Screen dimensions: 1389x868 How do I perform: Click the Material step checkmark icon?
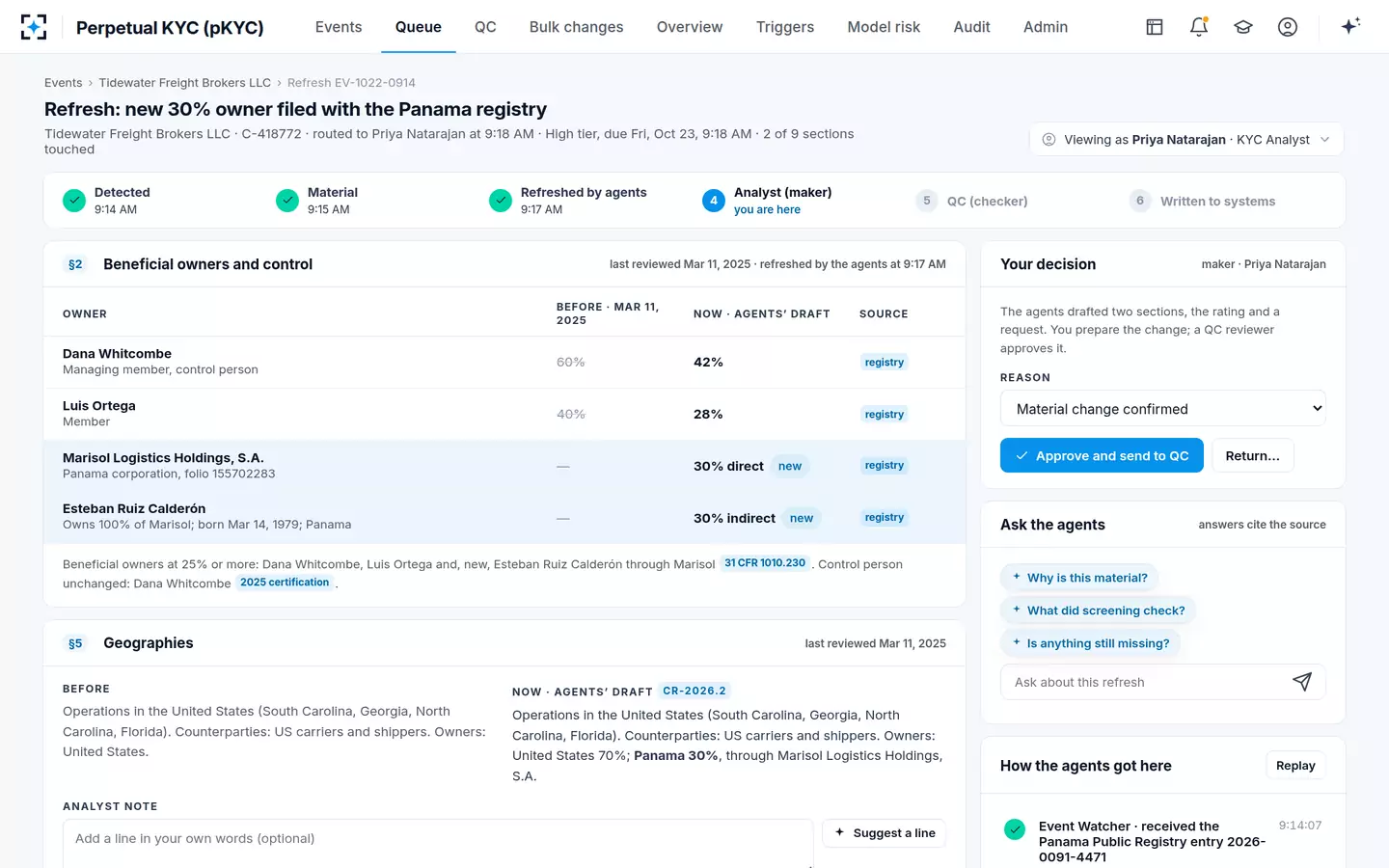click(287, 201)
